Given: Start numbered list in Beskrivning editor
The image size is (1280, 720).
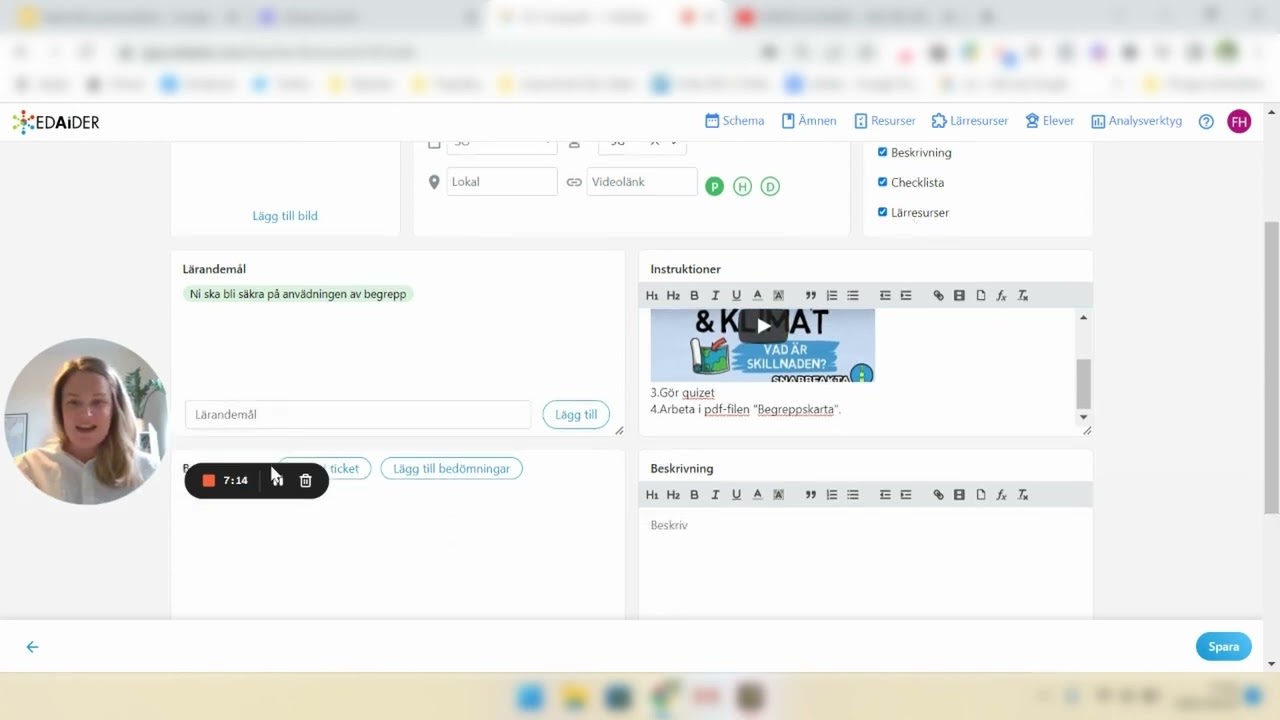Looking at the screenshot, I should pyautogui.click(x=831, y=495).
